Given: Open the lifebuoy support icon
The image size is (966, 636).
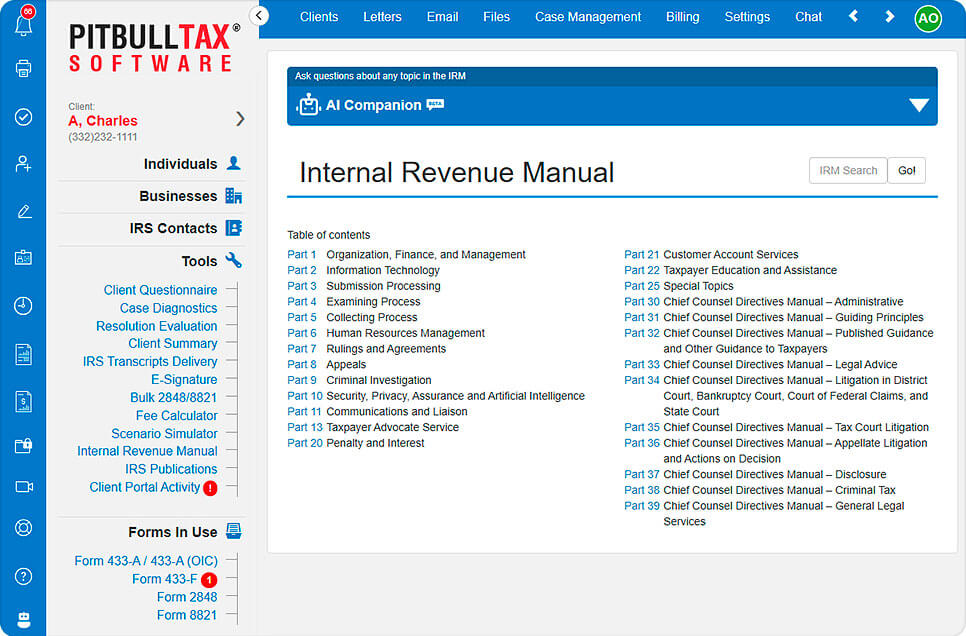Looking at the screenshot, I should (x=23, y=528).
